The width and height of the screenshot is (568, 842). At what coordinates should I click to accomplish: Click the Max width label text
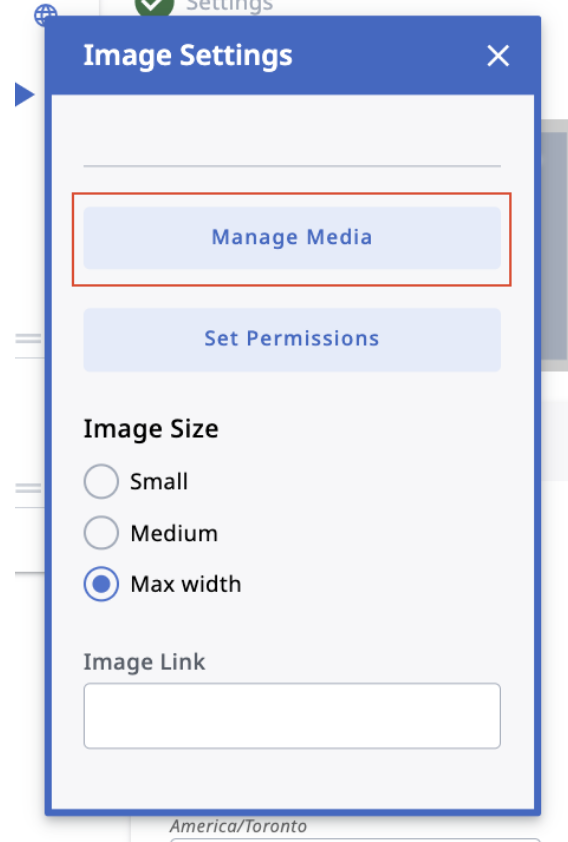186,584
